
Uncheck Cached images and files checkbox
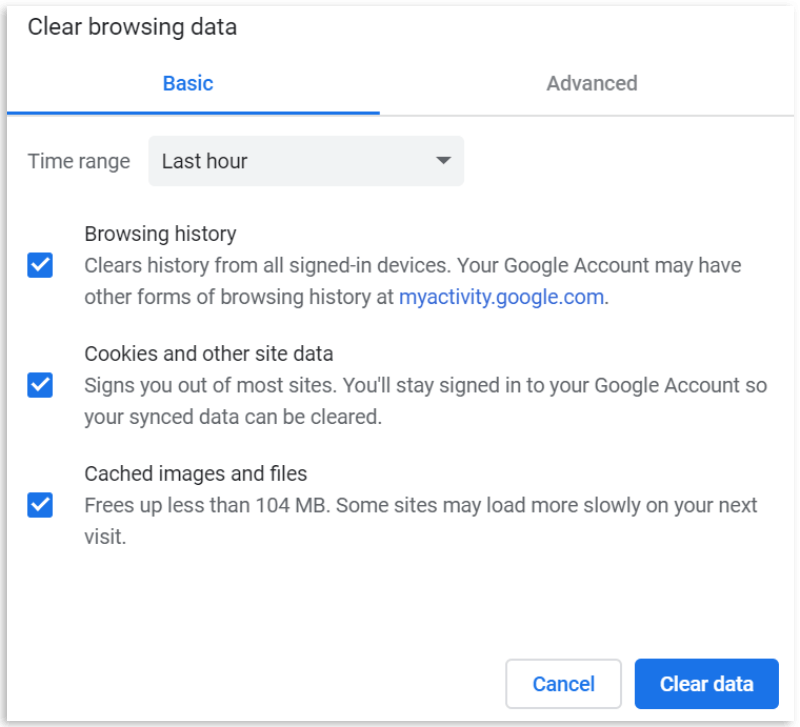point(40,505)
